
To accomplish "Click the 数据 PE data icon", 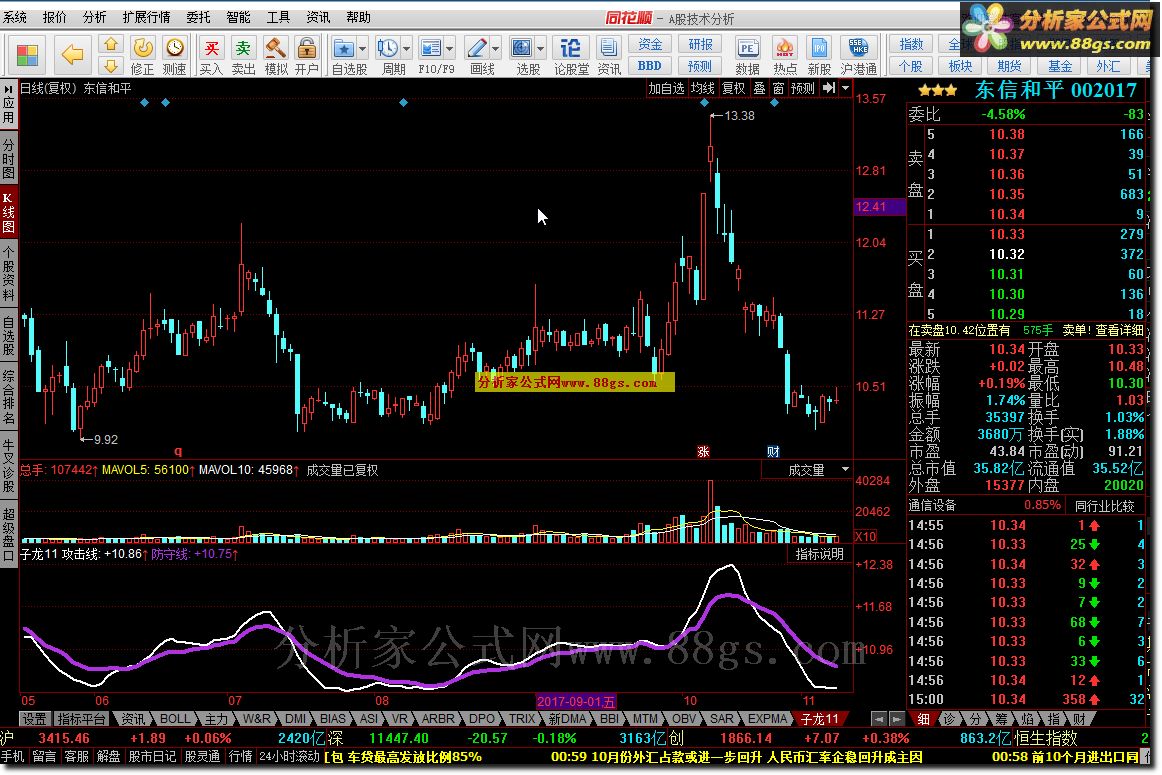I will (747, 56).
